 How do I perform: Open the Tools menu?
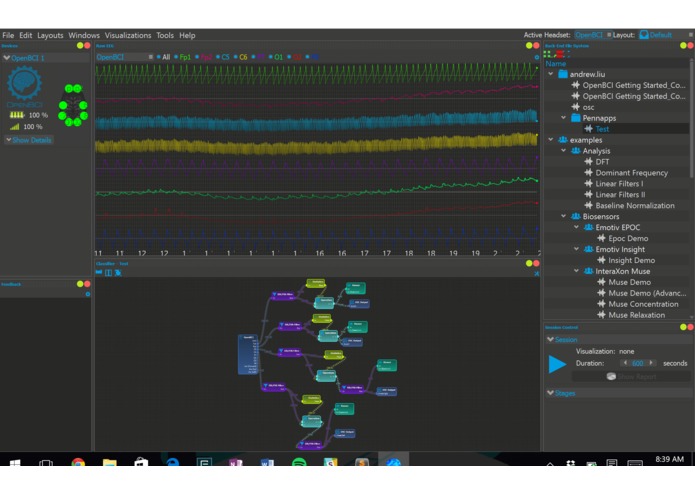tap(165, 35)
